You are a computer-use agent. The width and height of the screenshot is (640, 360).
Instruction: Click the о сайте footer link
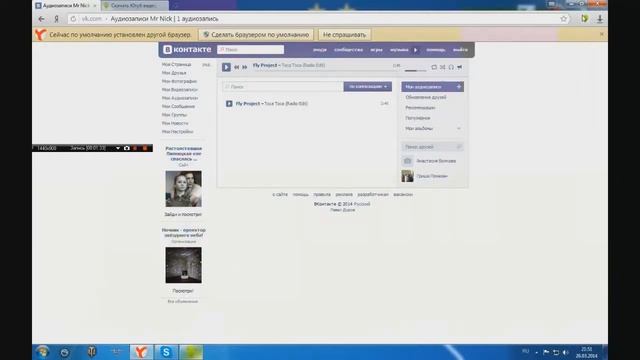click(x=280, y=194)
